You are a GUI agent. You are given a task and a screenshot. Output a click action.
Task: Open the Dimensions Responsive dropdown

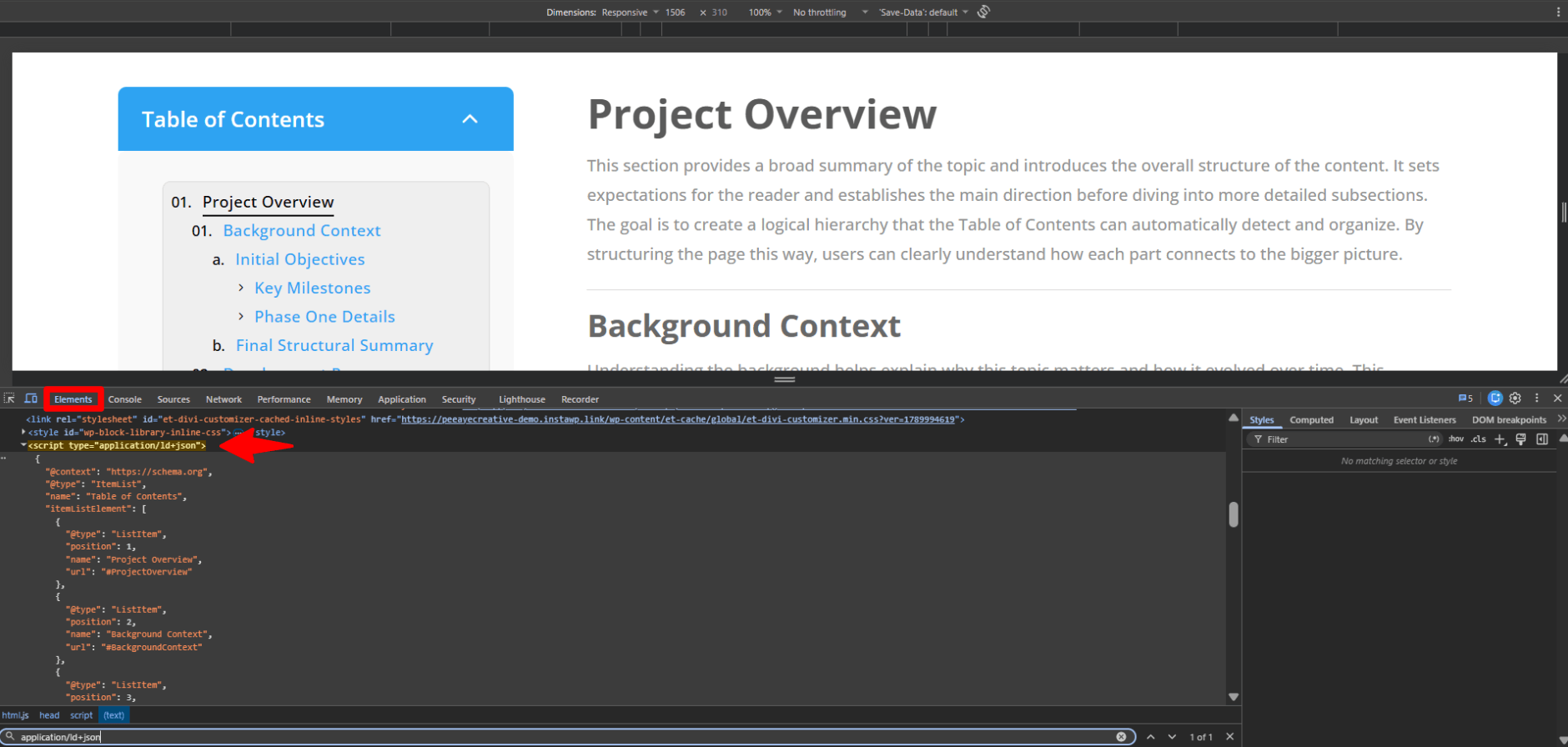coord(631,13)
